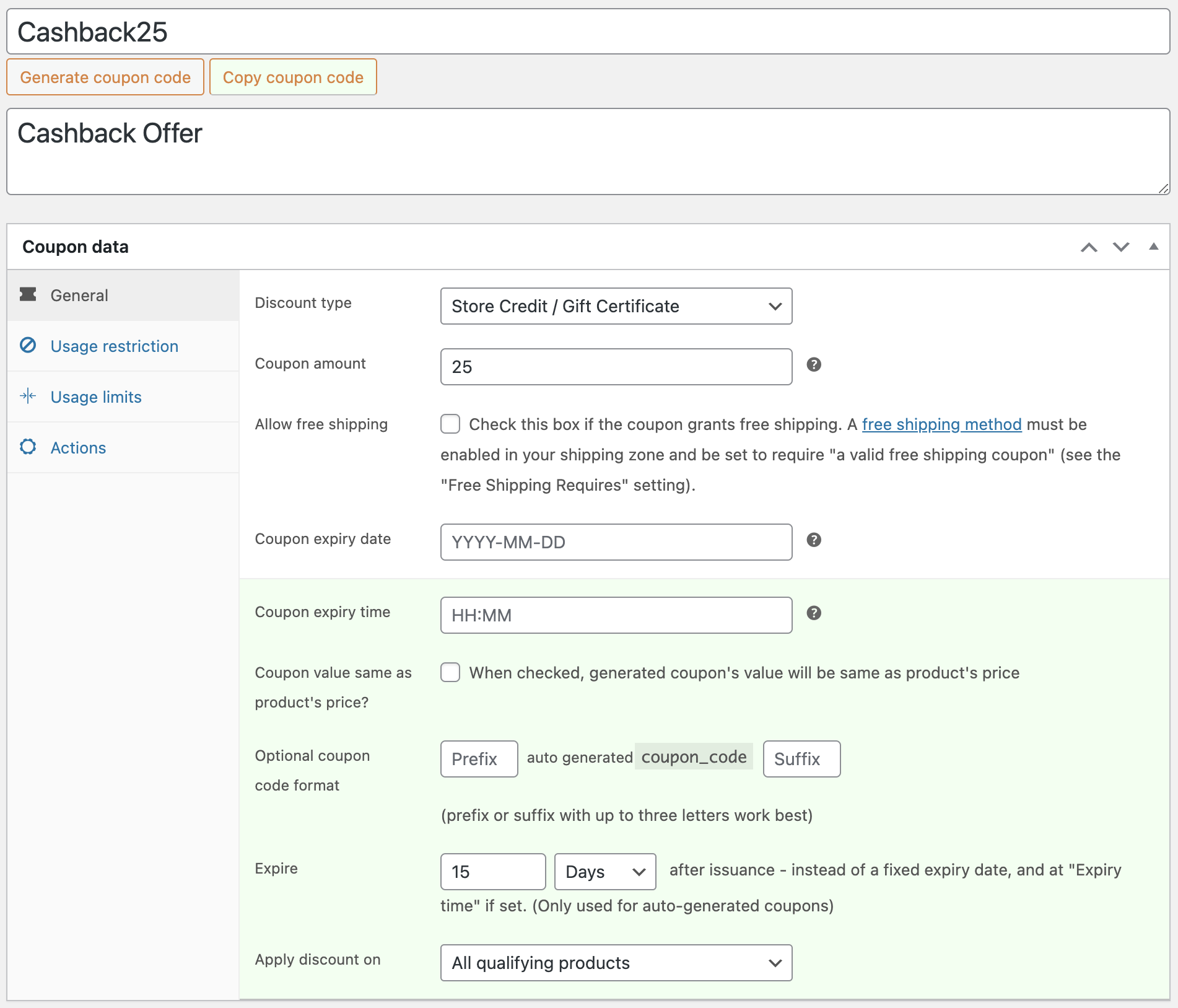Viewport: 1178px width, 1008px height.
Task: Click help icon beside Coupon expiry date
Action: (x=814, y=540)
